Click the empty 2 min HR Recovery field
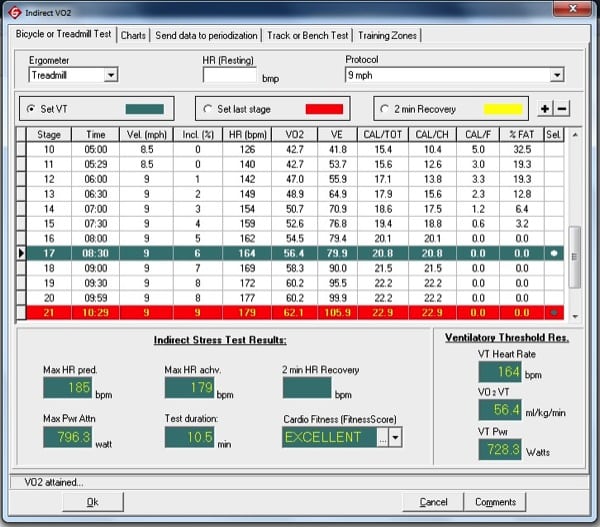Screen dimensions: 600x527 307,388
